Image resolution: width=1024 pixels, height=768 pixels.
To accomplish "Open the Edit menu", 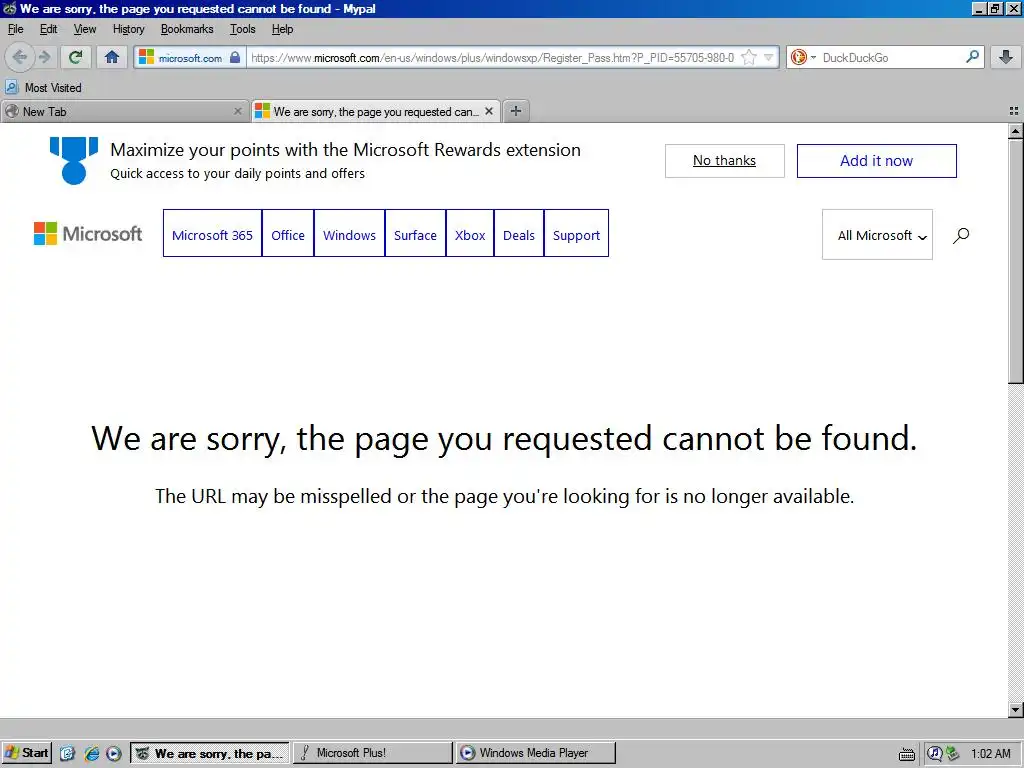I will tap(48, 29).
